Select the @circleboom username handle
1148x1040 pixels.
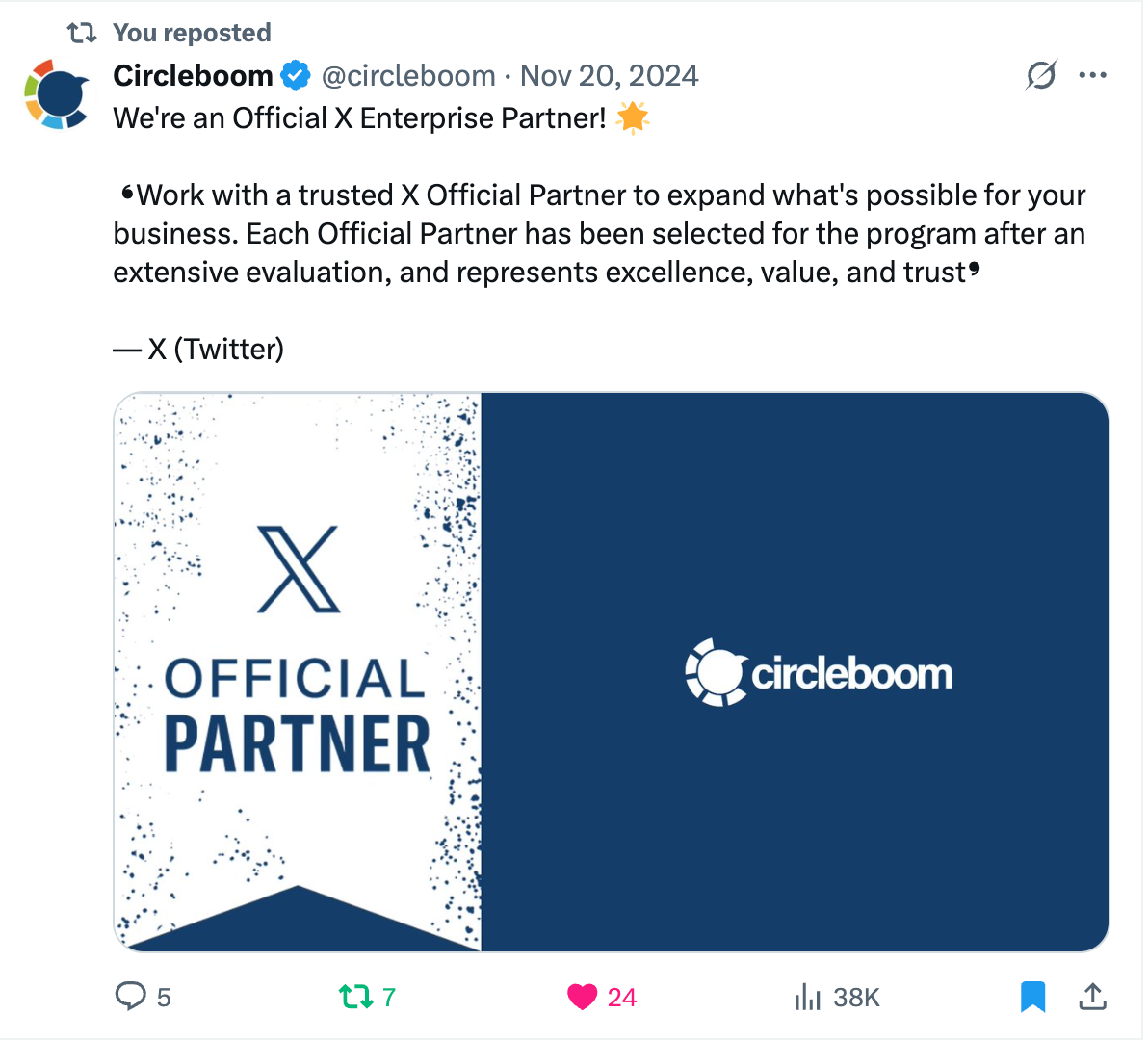coord(408,75)
